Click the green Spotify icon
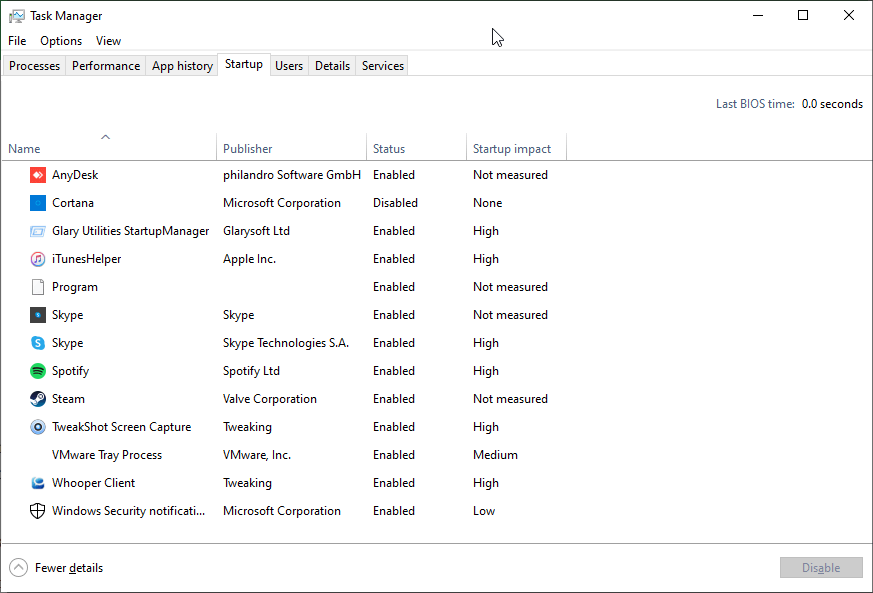This screenshot has height=593, width=873. pos(37,371)
